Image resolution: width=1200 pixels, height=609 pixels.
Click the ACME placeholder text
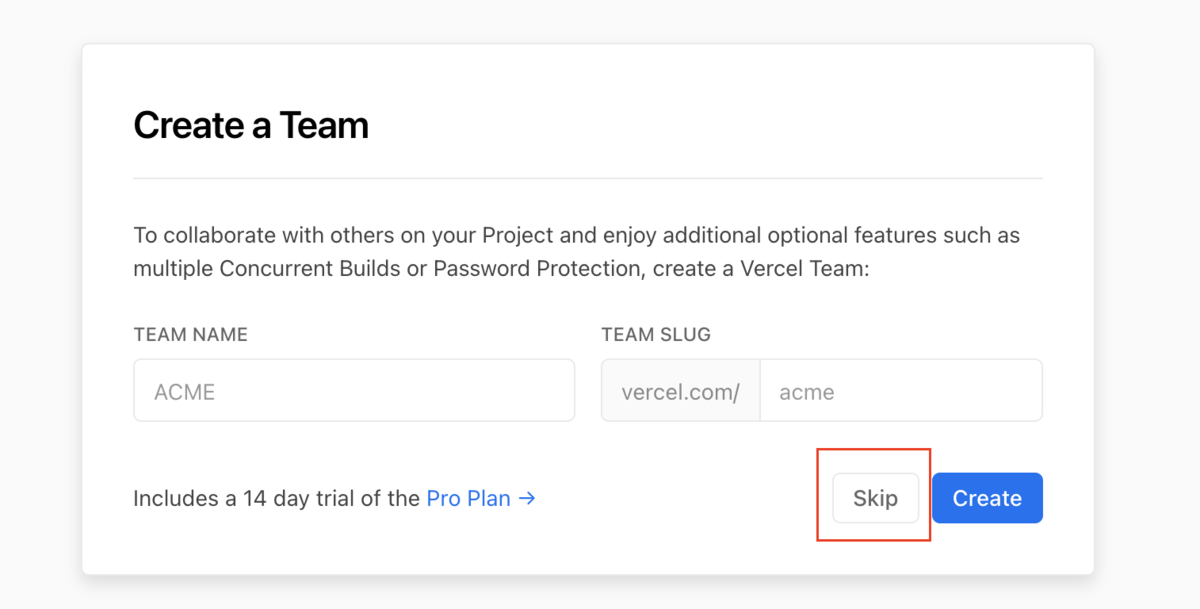185,392
